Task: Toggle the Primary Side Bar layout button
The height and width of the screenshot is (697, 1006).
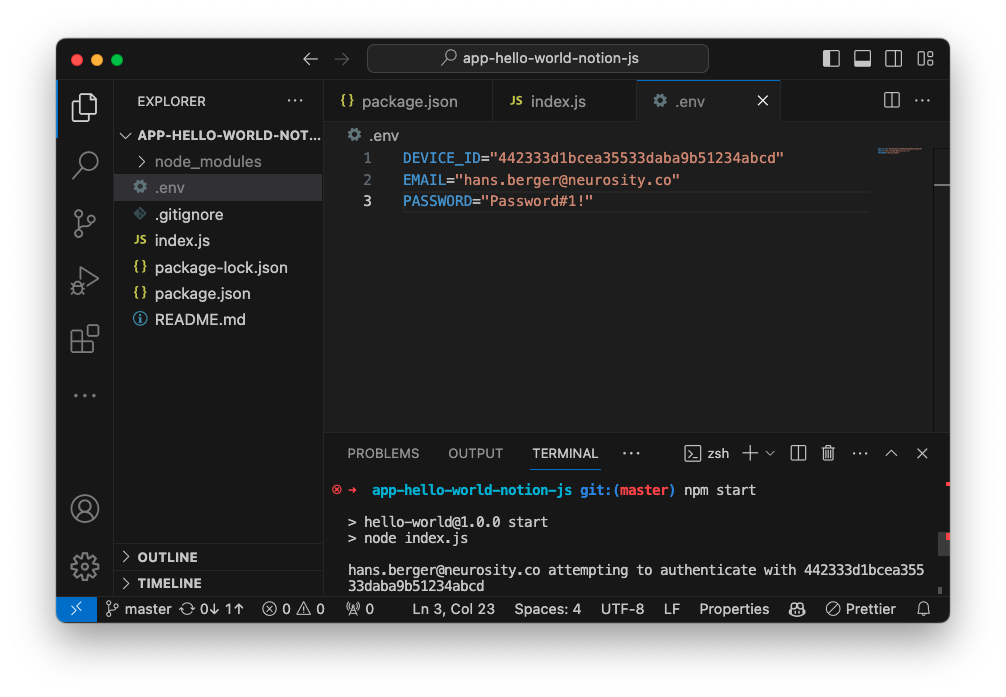Action: (x=831, y=59)
